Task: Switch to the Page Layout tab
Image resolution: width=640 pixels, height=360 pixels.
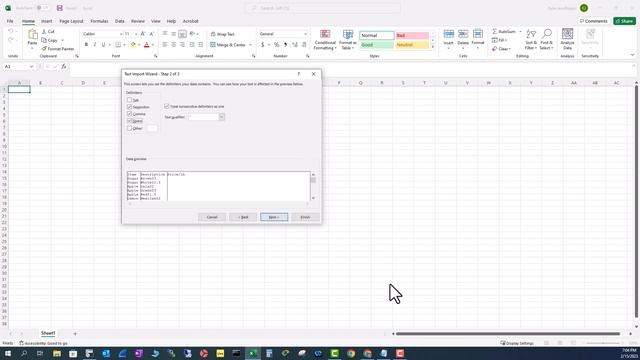Action: coord(71,21)
